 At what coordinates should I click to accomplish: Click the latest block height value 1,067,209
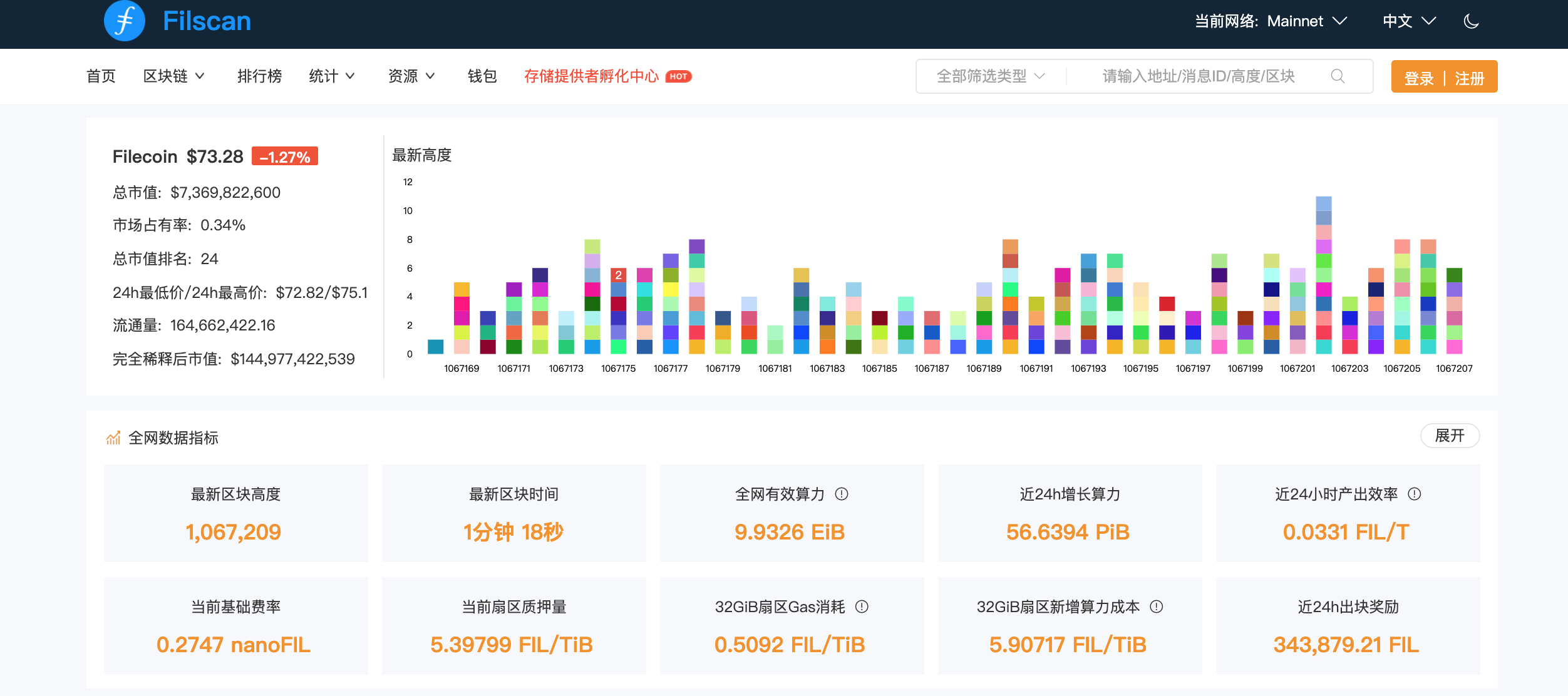pos(234,532)
